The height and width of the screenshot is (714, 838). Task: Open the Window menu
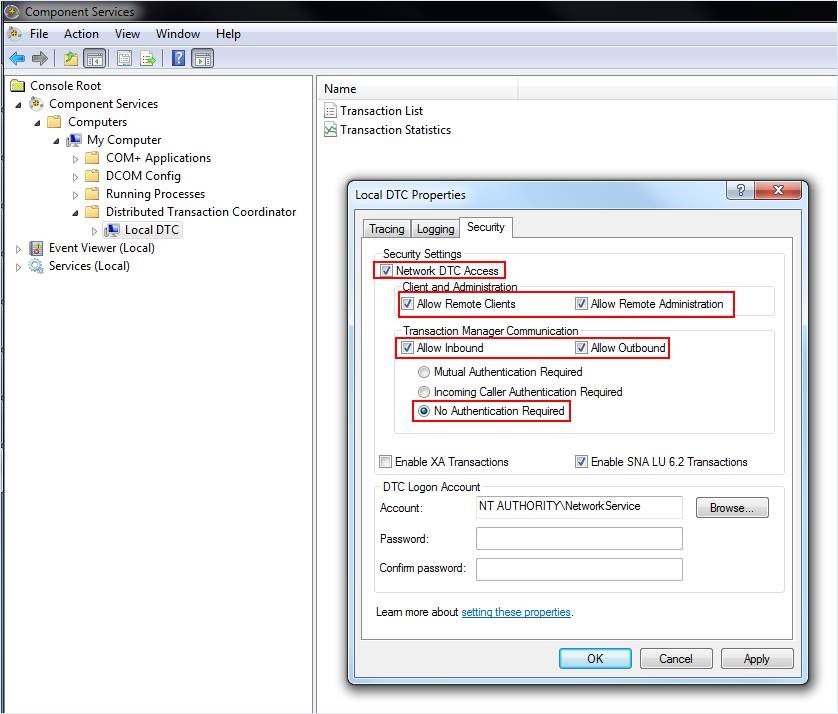pos(178,34)
